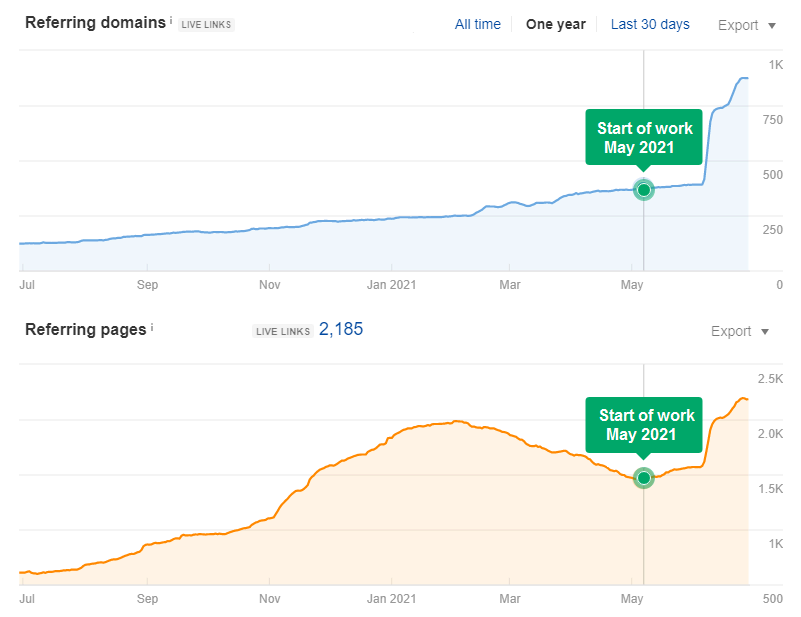Click info icon beside Referring pages title

[153, 327]
